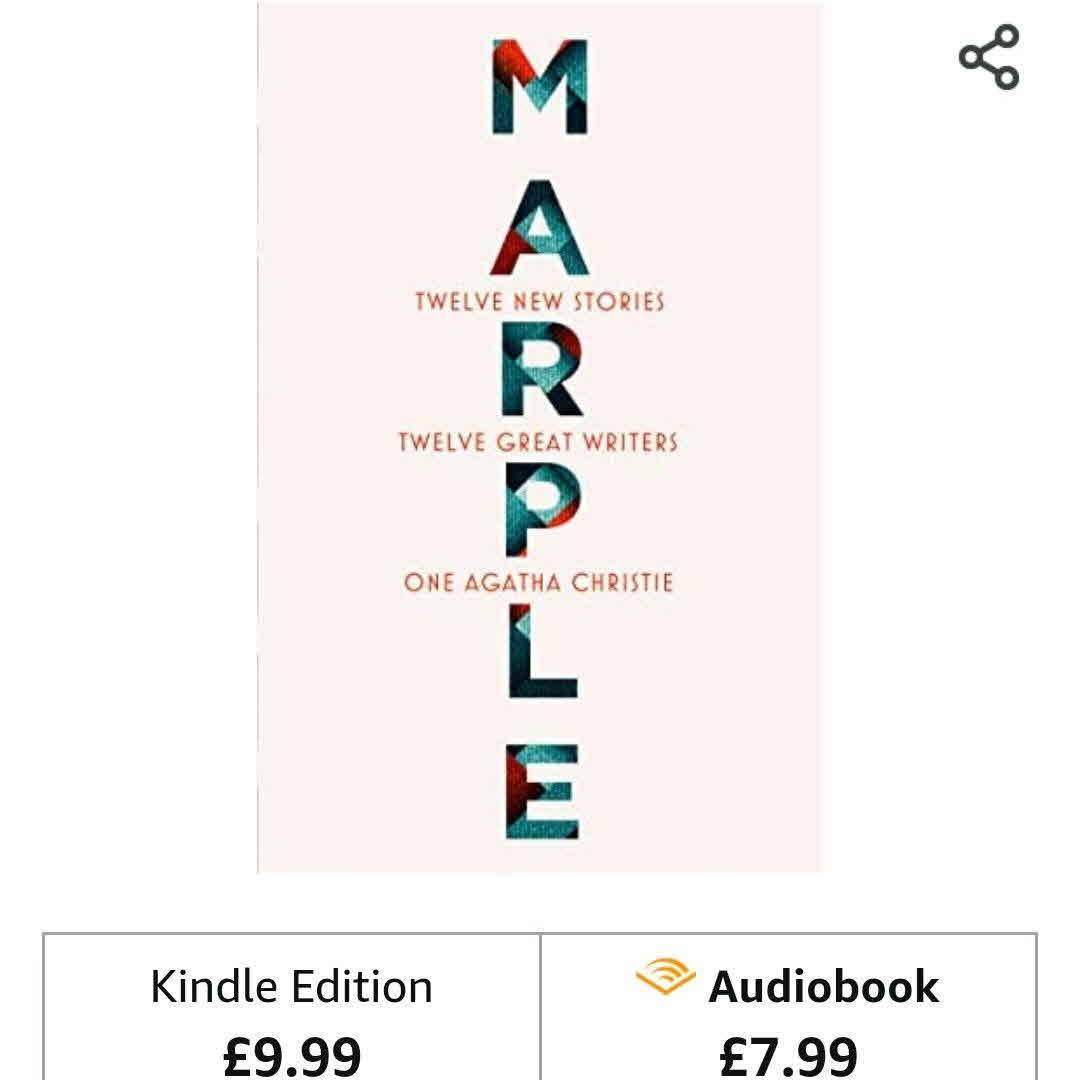Tap the word 'TWELVE' above letter R
Viewport: 1080px width, 1080px height.
click(x=459, y=302)
